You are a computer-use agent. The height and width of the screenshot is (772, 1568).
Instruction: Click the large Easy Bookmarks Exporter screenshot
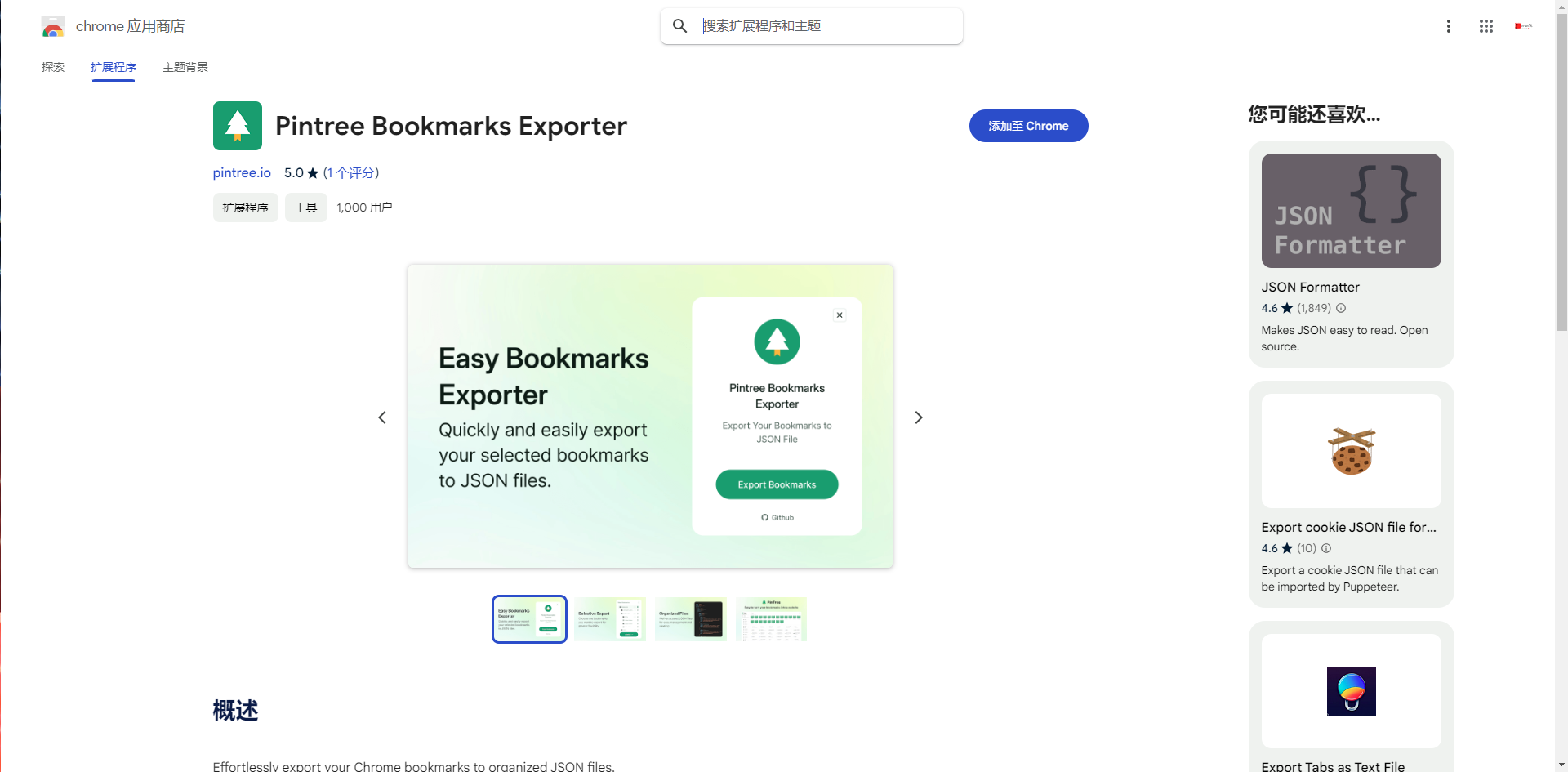click(x=650, y=416)
